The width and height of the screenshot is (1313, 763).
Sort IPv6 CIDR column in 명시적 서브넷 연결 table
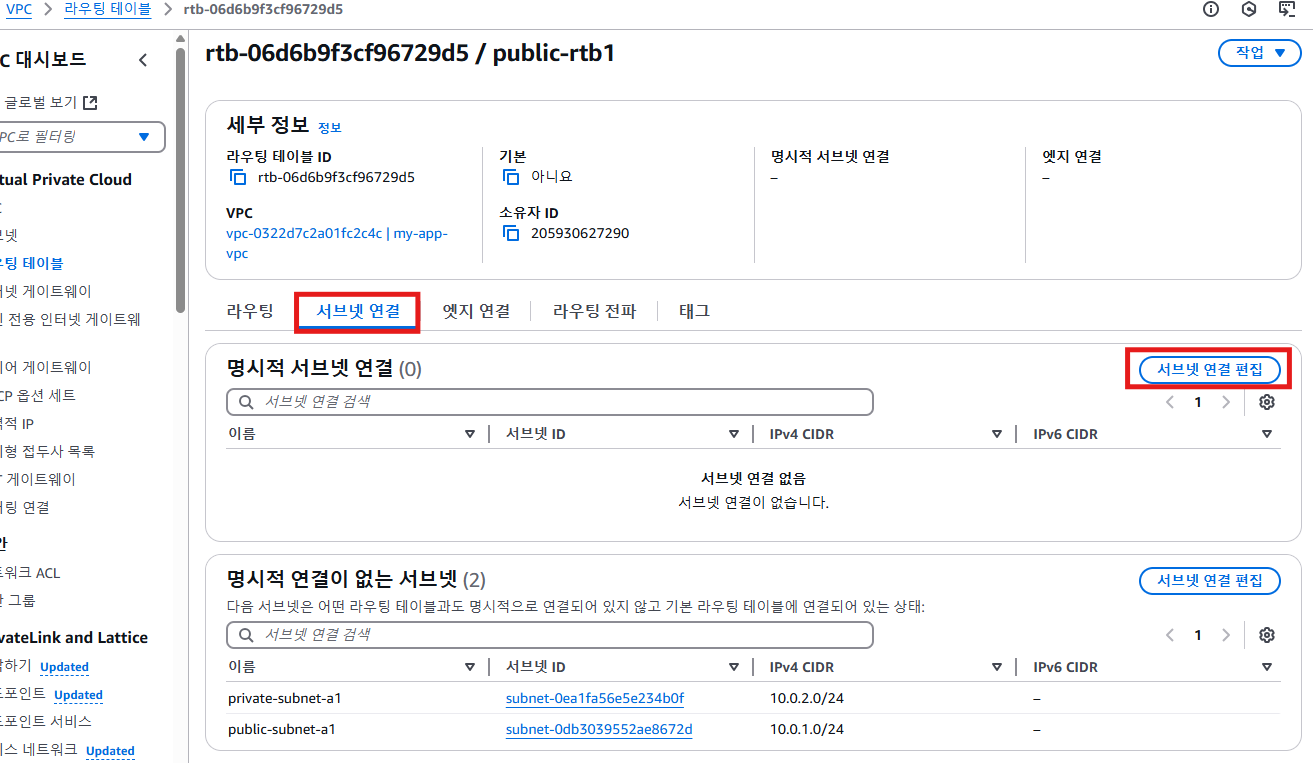click(1267, 434)
